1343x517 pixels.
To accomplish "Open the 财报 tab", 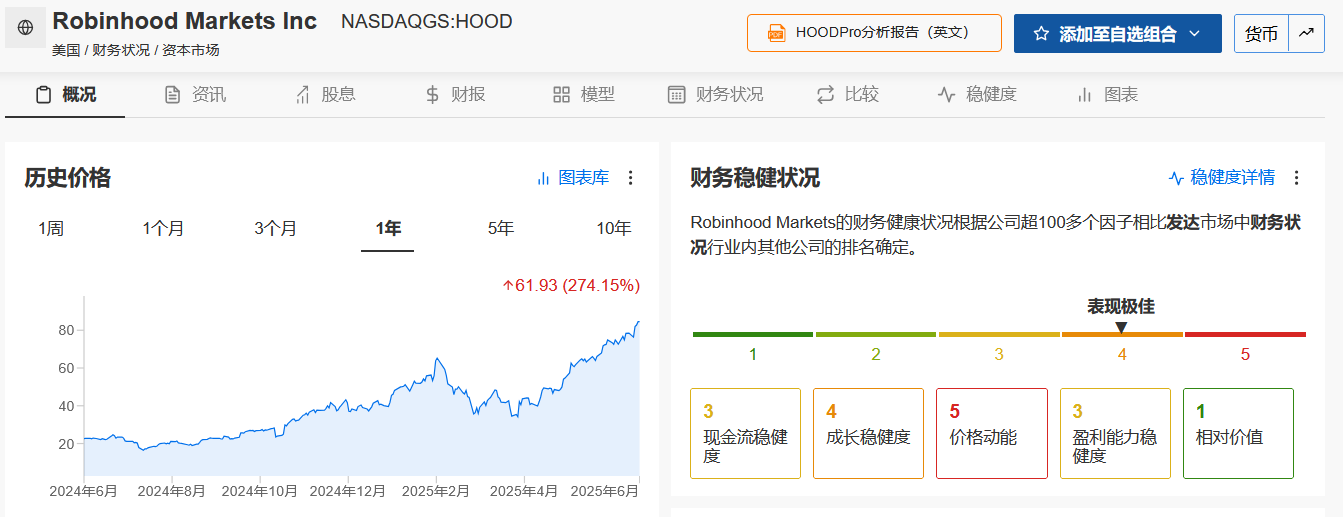I will 455,95.
